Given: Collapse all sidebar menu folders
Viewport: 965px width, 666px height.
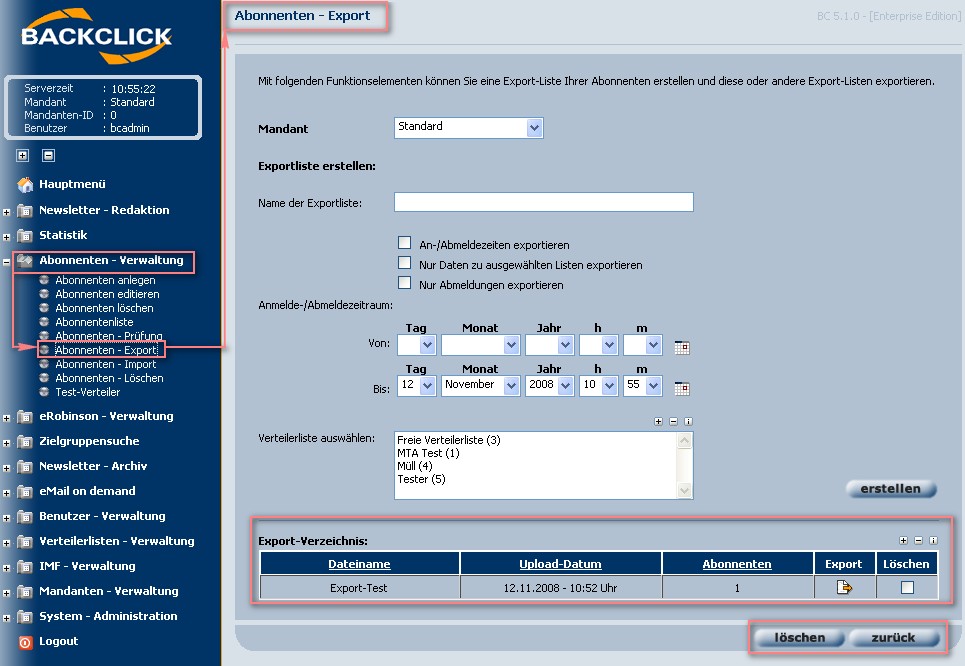Looking at the screenshot, I should coord(49,155).
